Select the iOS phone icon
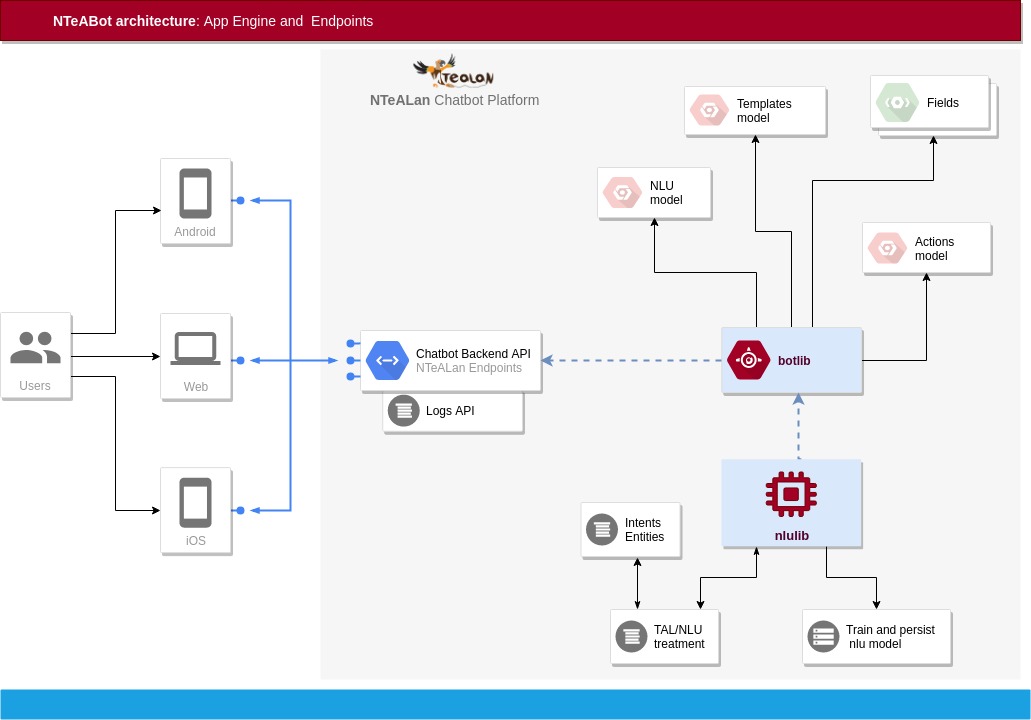Screen dimensions: 1031x720 click(x=195, y=503)
